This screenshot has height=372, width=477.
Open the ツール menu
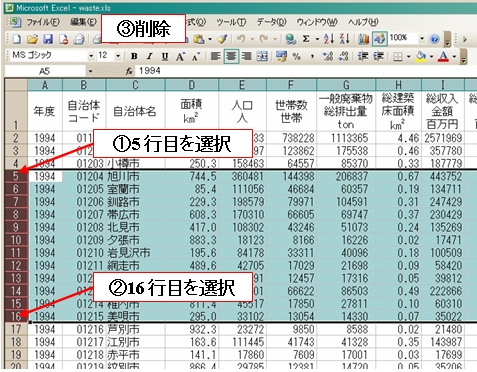[x=231, y=22]
